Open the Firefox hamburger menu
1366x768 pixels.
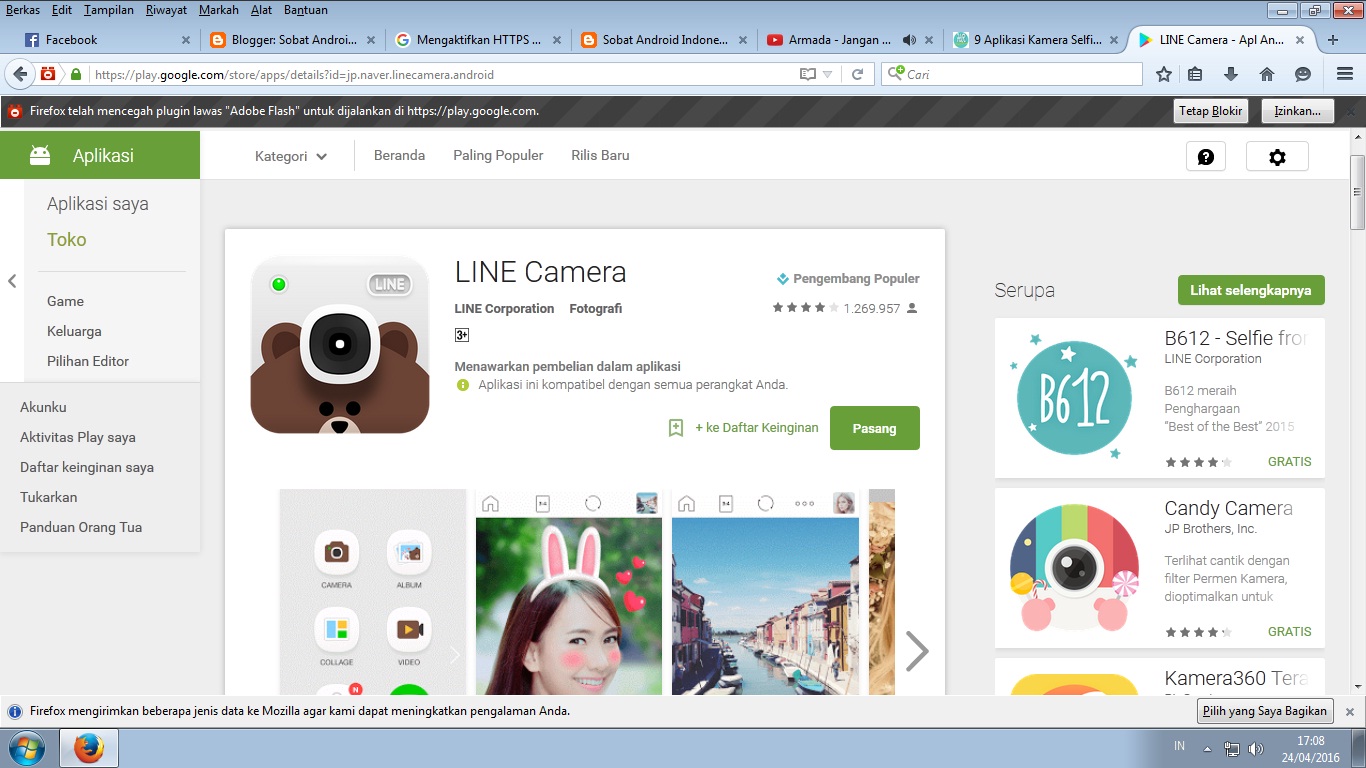click(1345, 74)
